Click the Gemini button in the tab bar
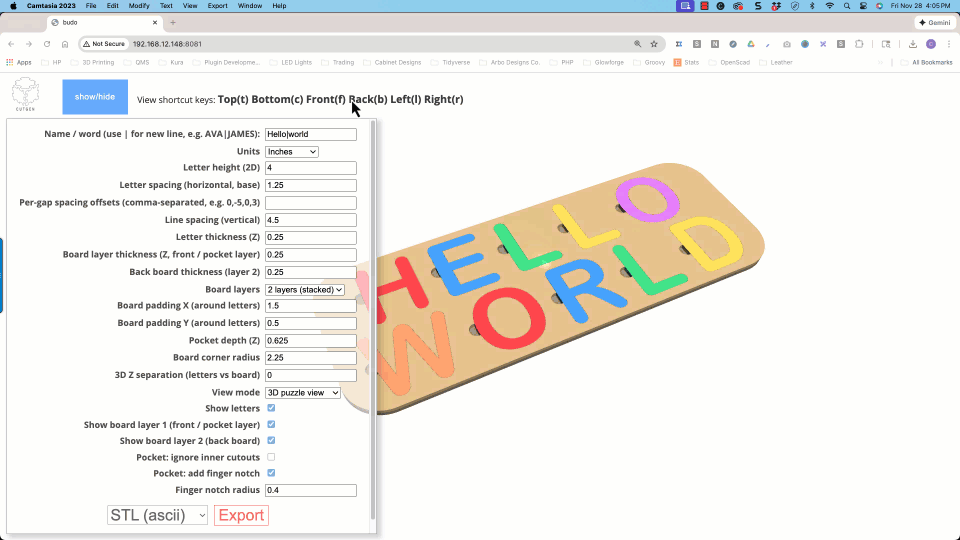This screenshot has height=540, width=960. tap(935, 22)
